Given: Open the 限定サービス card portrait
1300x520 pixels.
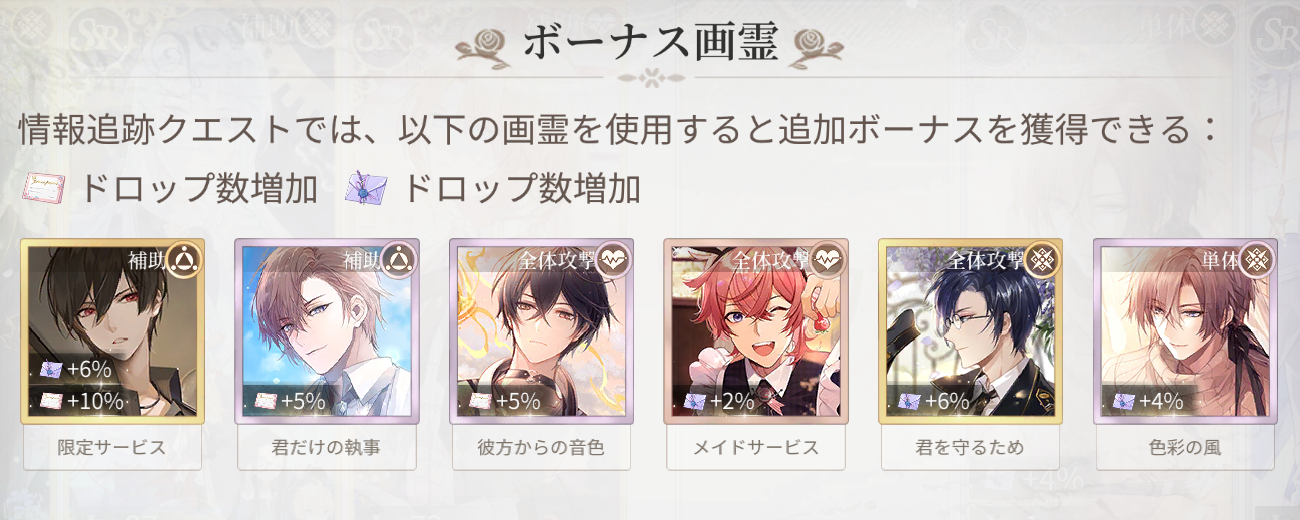Looking at the screenshot, I should [112, 331].
